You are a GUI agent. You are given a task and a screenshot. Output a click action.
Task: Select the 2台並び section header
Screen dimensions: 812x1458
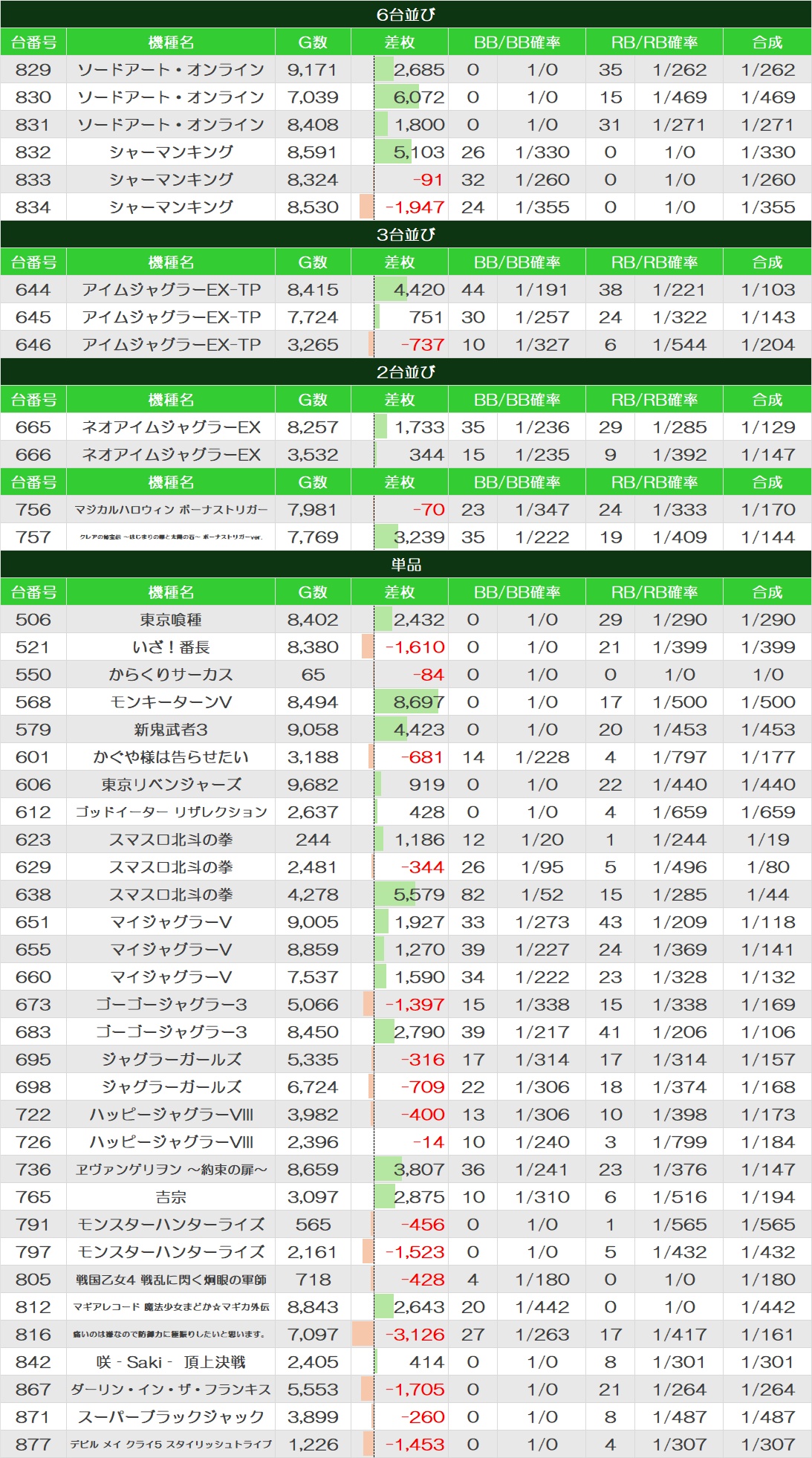pos(406,372)
